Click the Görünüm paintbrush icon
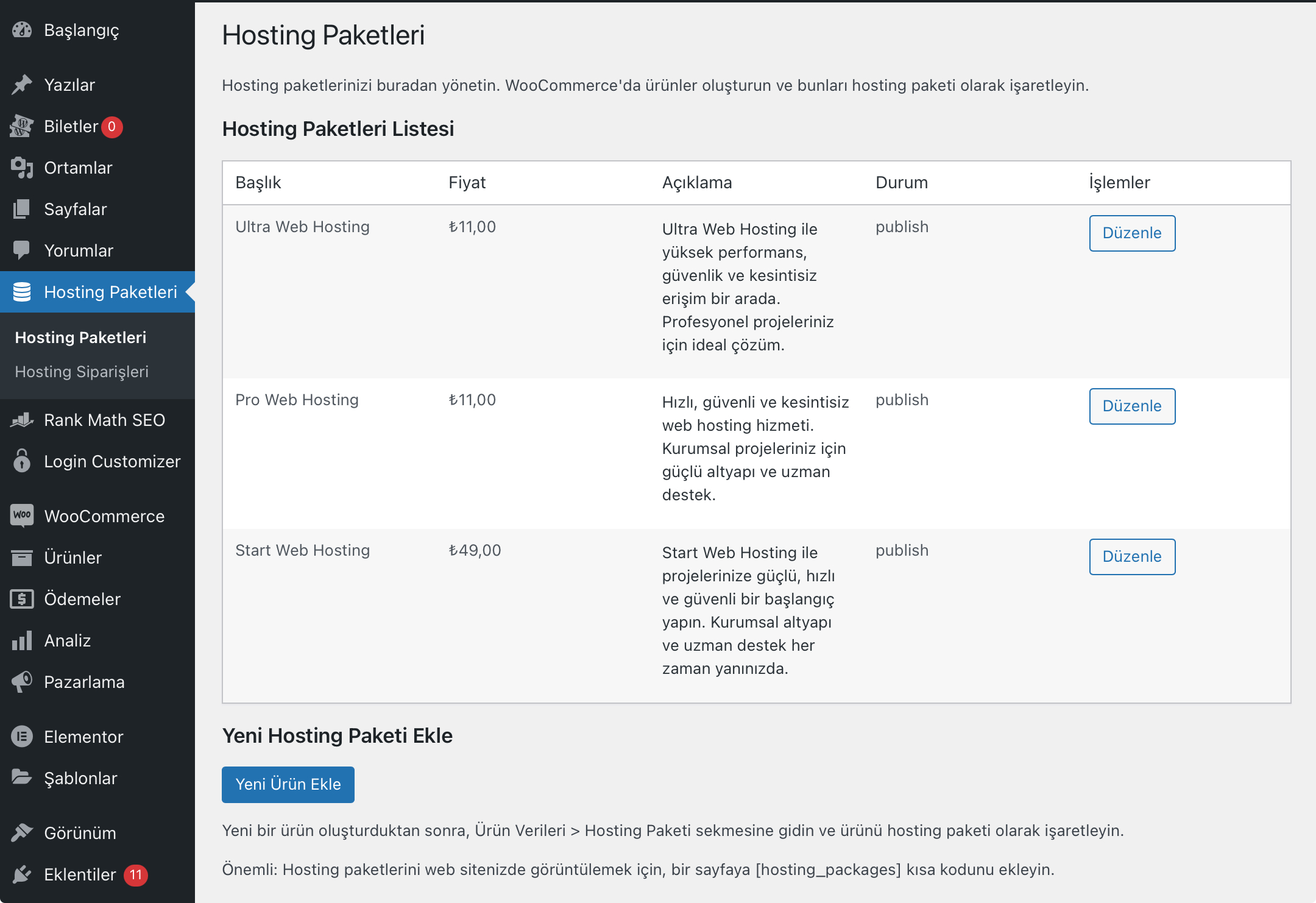 22,832
